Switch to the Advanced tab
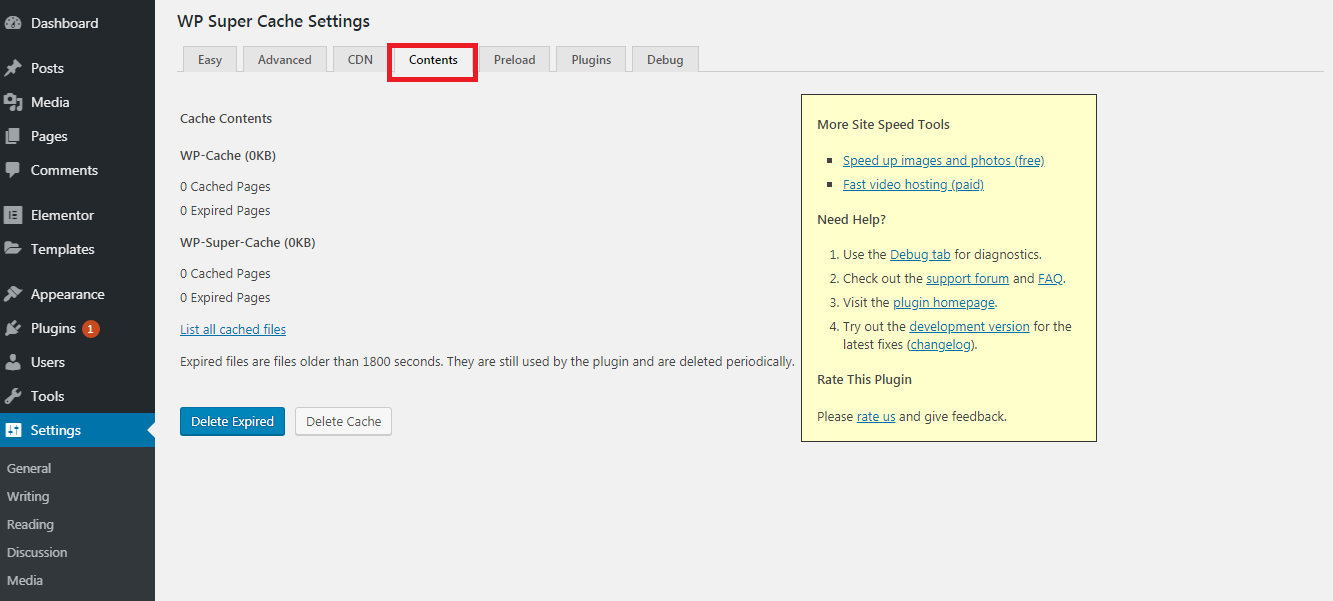The width and height of the screenshot is (1333, 601). pyautogui.click(x=285, y=59)
